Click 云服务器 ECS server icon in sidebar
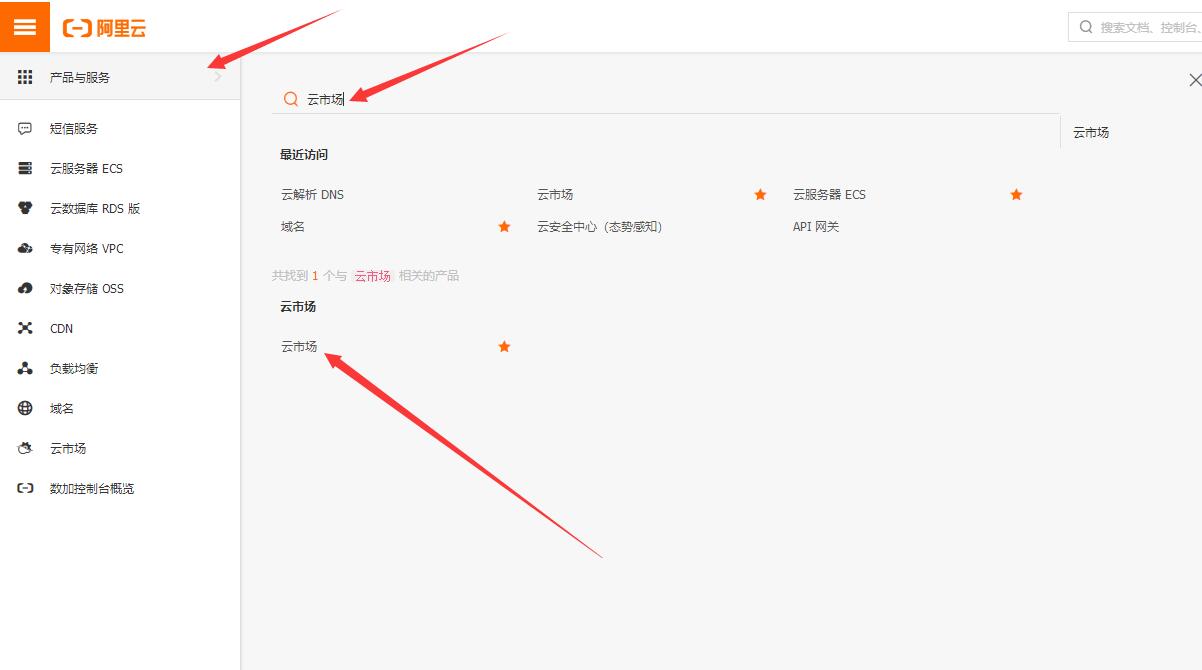The image size is (1202, 670). tap(25, 169)
